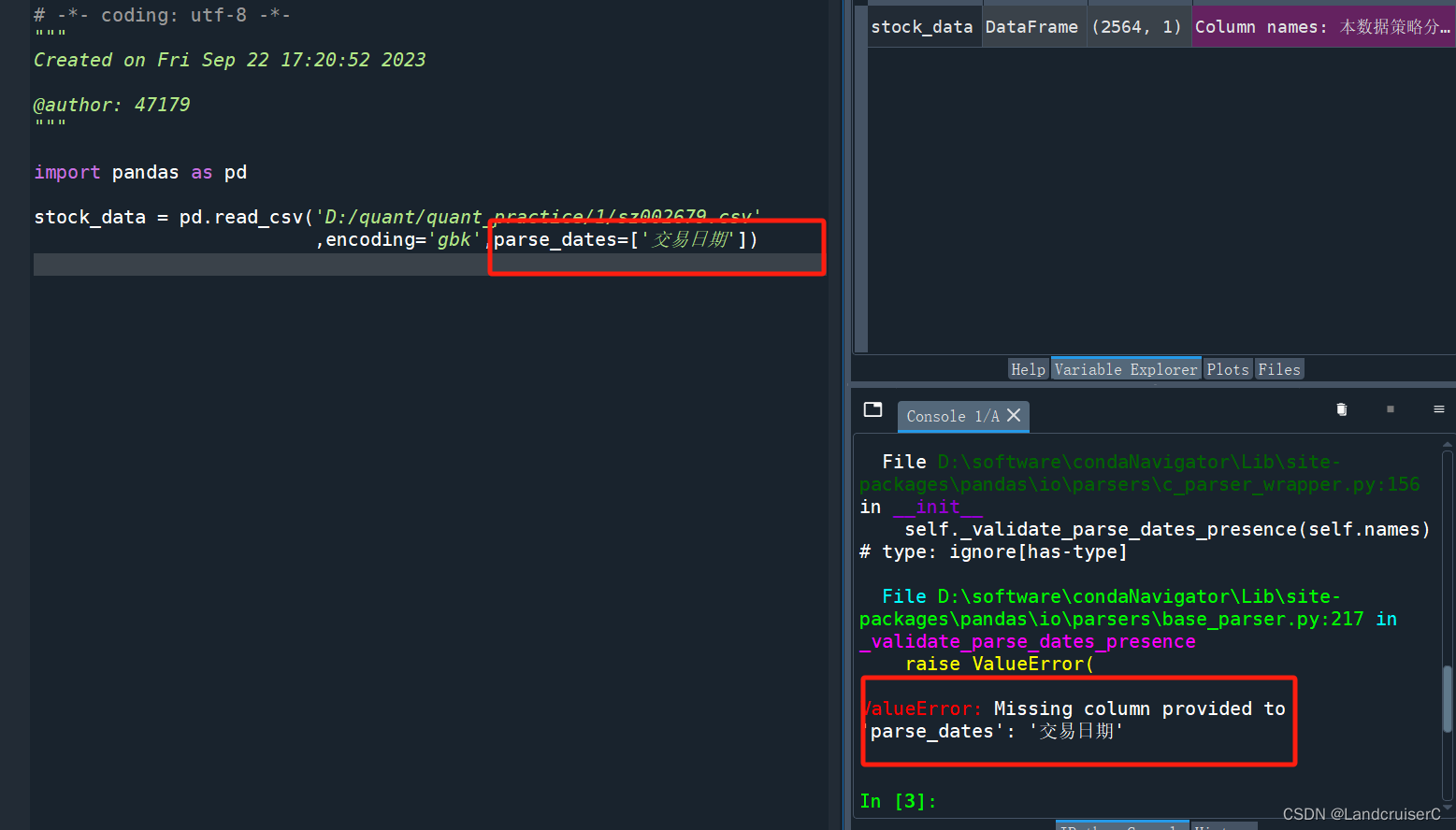Image resolution: width=1456 pixels, height=830 pixels.
Task: Open the Plots panel
Action: tap(1228, 368)
